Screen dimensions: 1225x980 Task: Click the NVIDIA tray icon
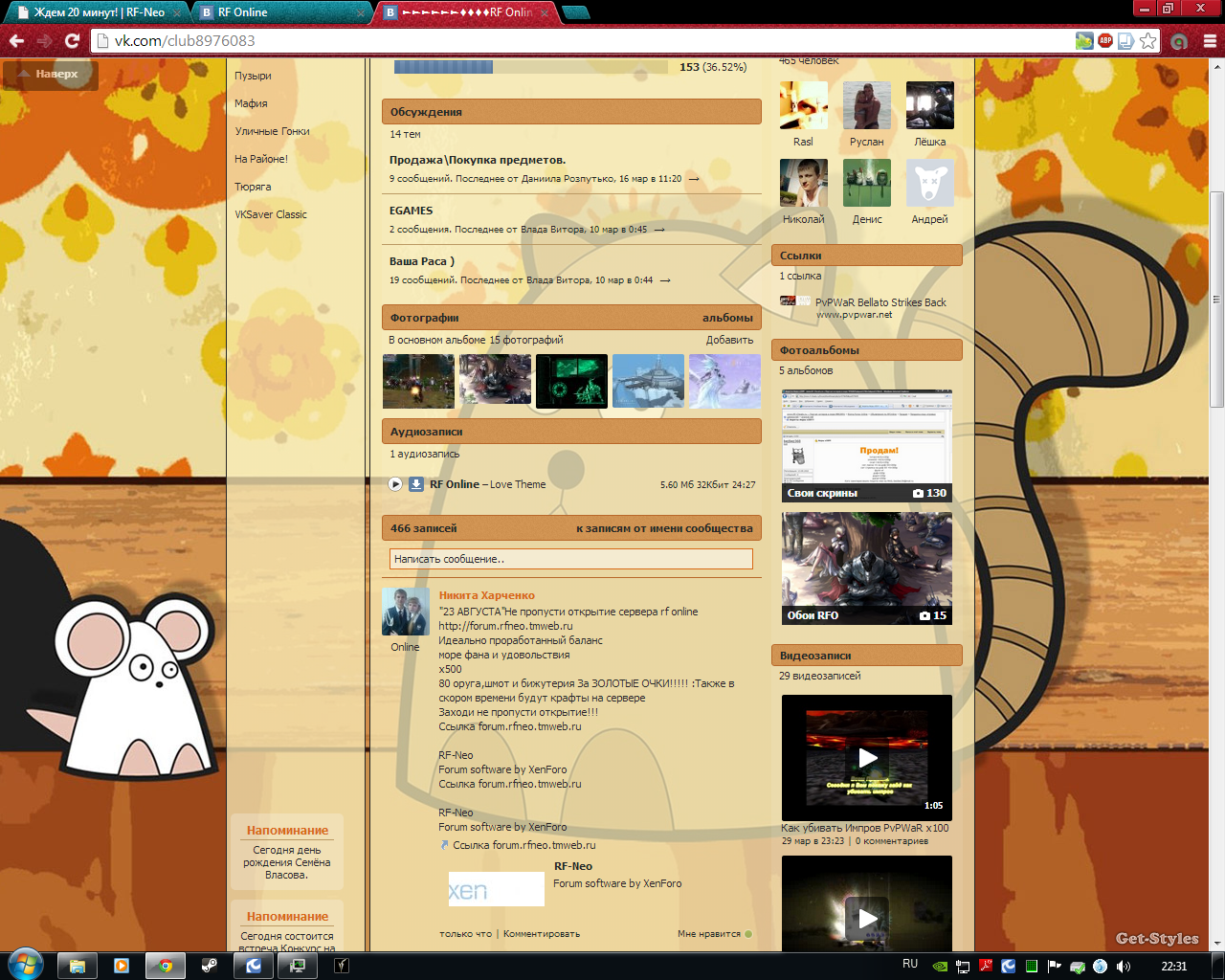pos(940,967)
